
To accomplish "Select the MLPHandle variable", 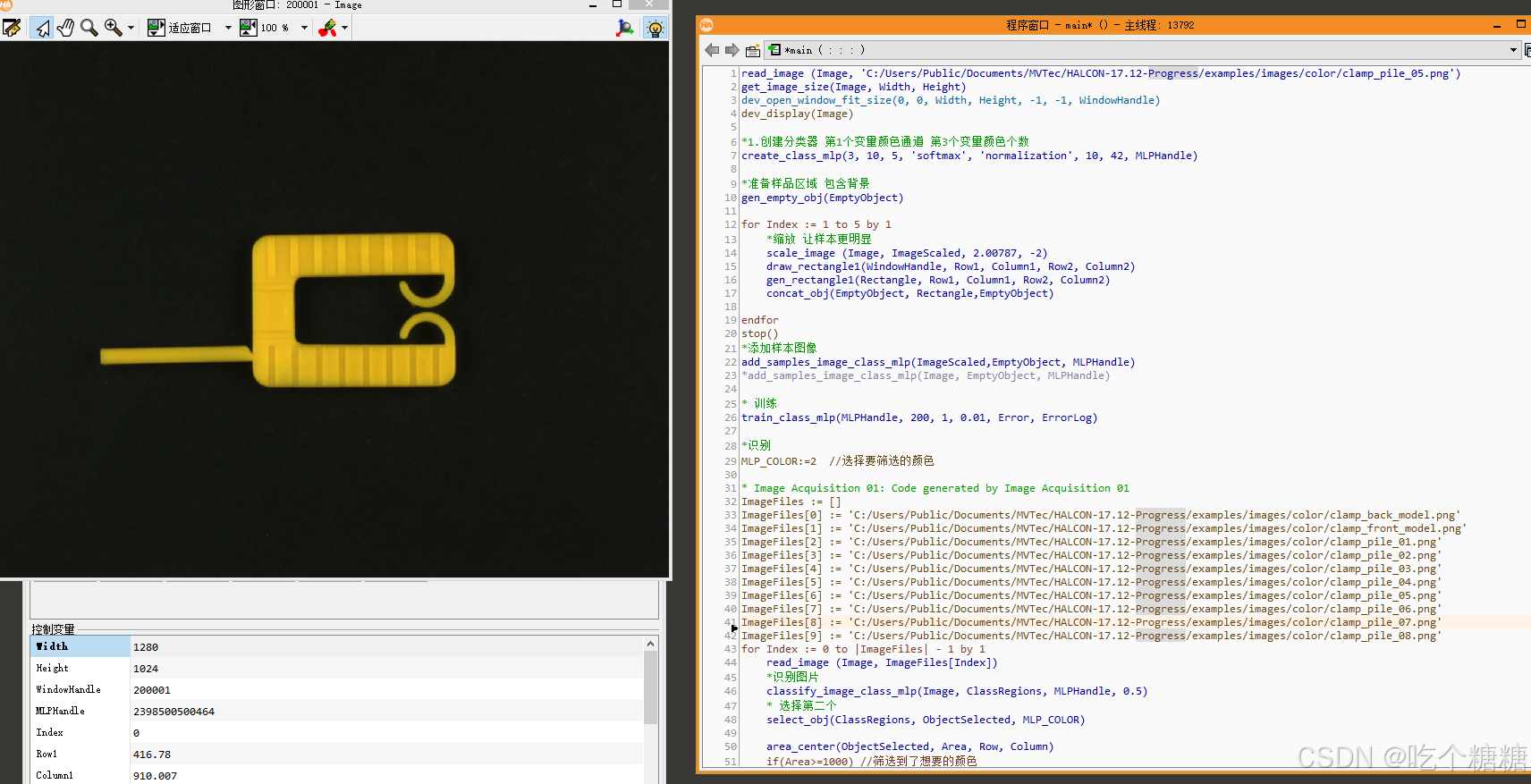I will 60,711.
